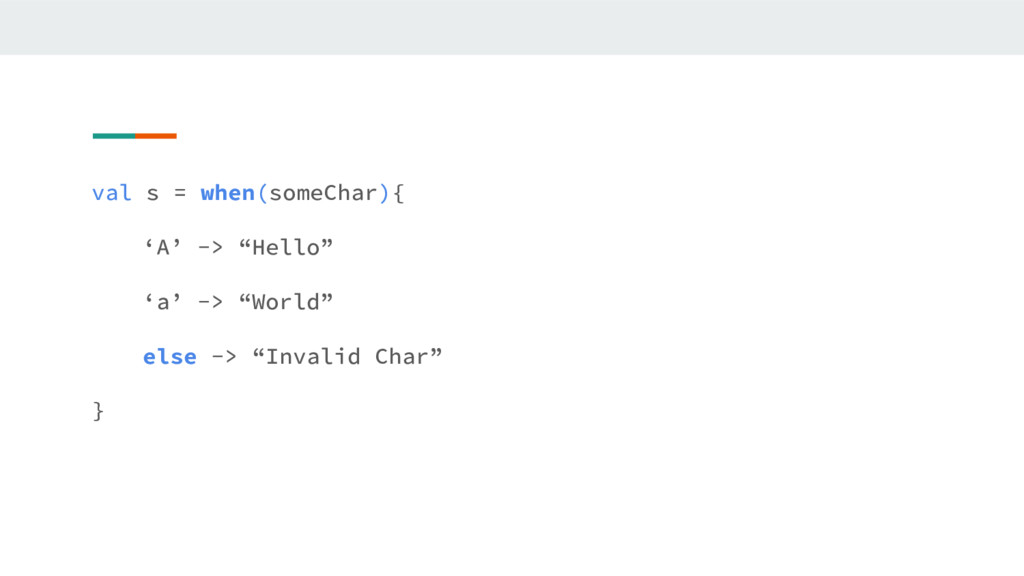The image size is (1024, 576).
Task: Select the blue "when" keyword
Action: [227, 193]
